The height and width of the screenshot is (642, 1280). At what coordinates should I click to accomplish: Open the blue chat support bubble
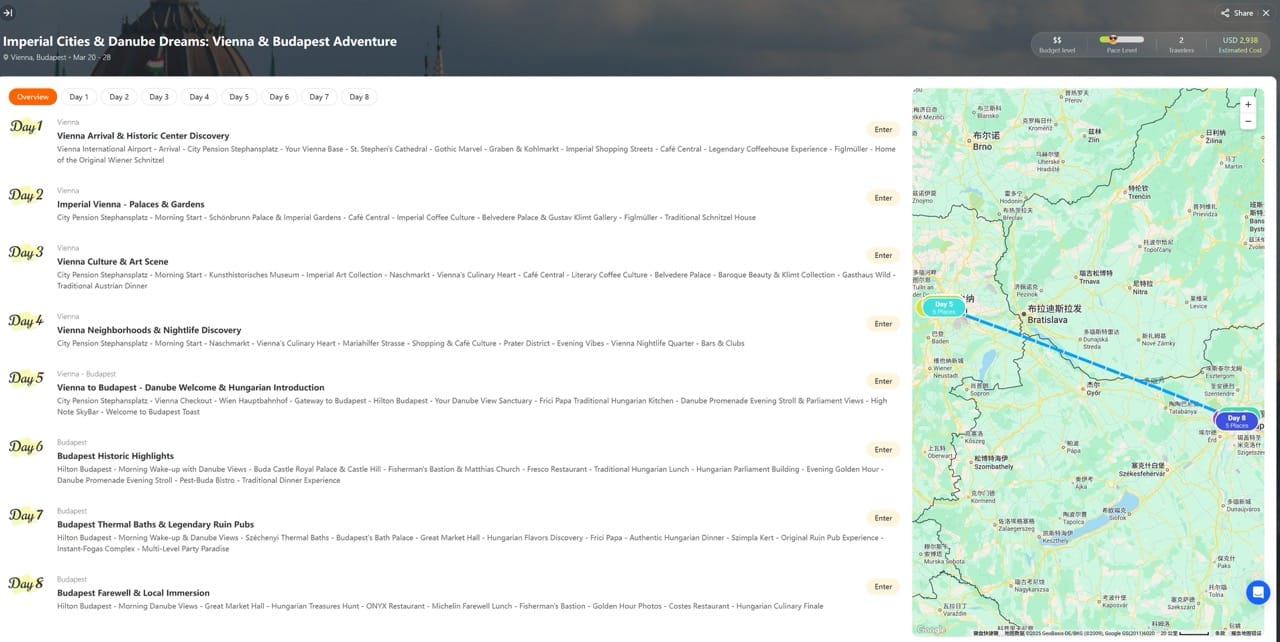point(1257,592)
